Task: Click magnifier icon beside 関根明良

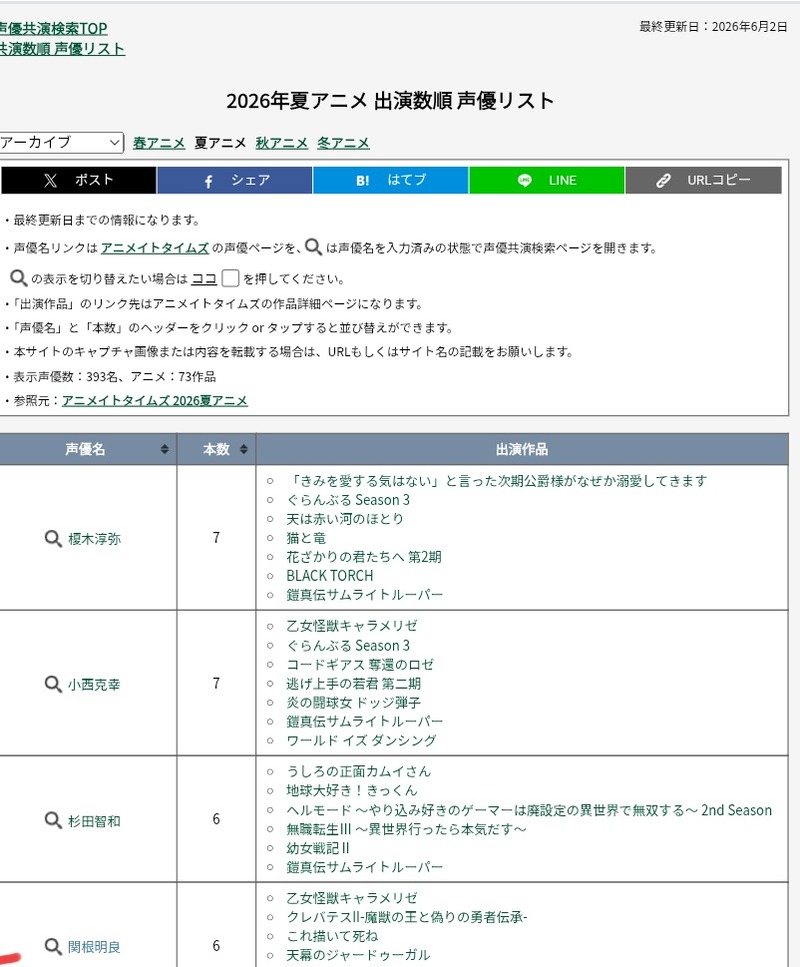Action: (x=53, y=946)
